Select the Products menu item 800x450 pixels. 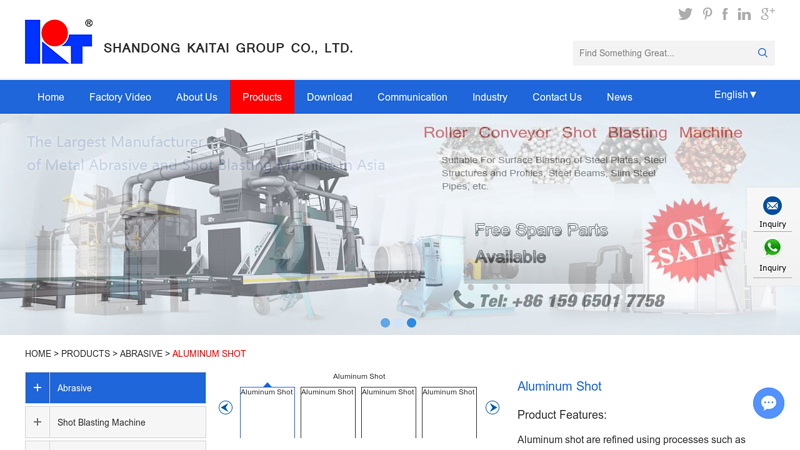click(x=262, y=97)
